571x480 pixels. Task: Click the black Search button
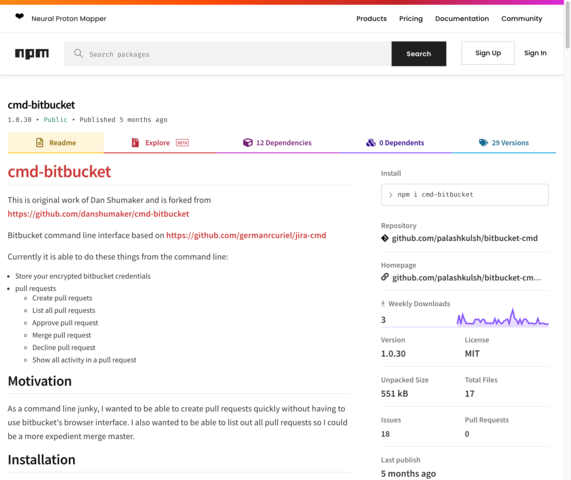[419, 54]
